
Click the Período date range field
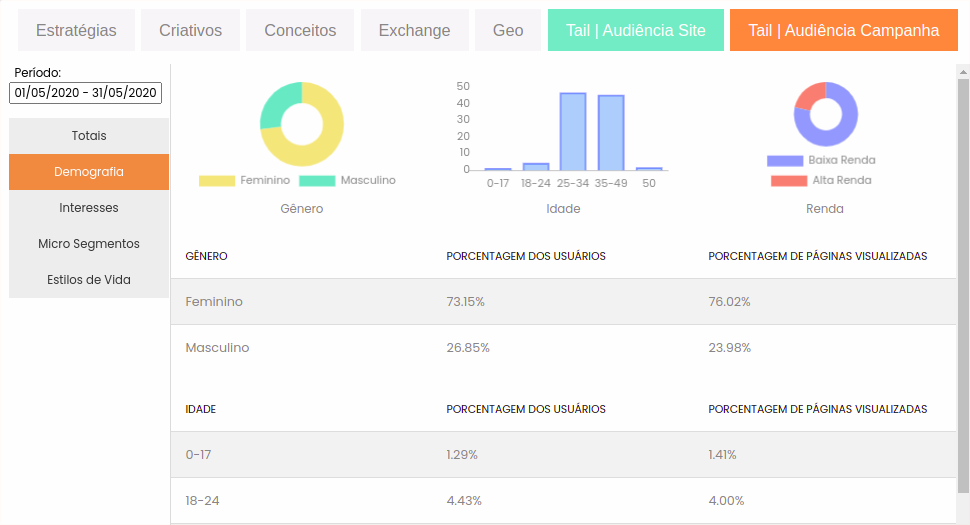(x=85, y=93)
